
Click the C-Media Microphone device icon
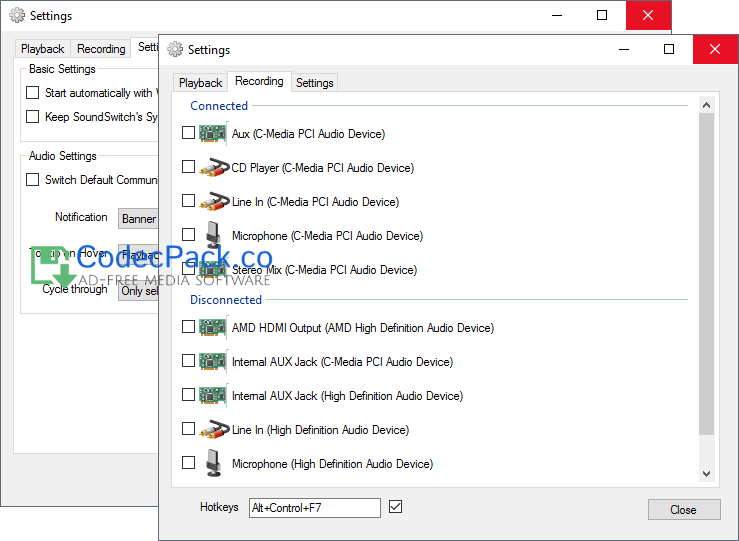214,235
